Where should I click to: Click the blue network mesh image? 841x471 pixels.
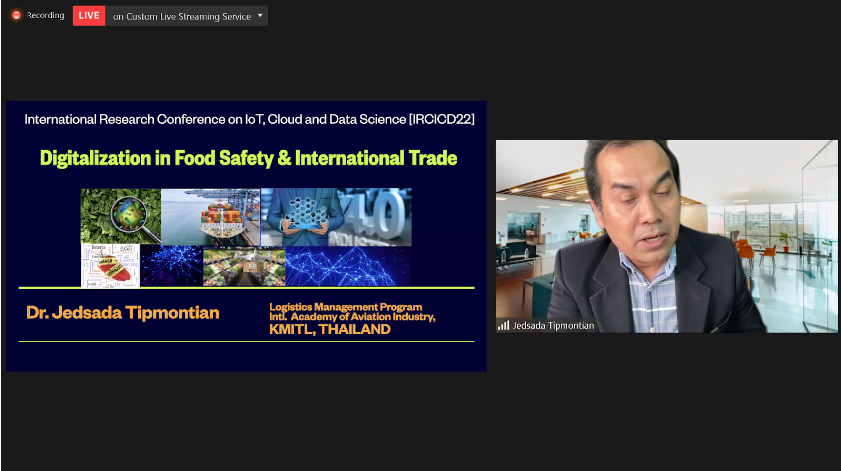(x=348, y=266)
